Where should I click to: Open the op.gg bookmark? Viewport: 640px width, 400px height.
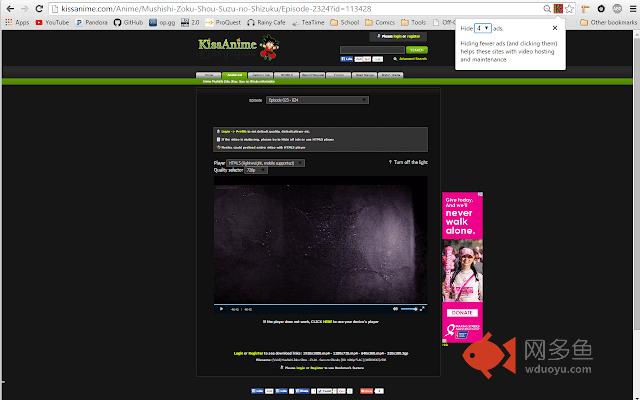(x=162, y=22)
